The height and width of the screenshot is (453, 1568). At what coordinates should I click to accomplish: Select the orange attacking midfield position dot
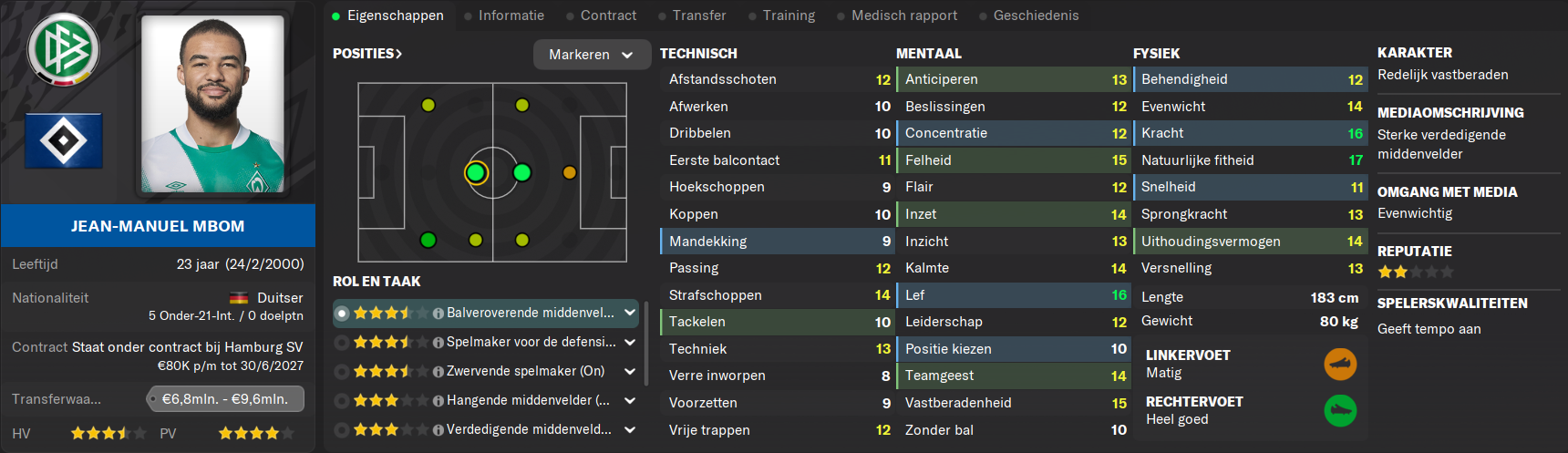tap(570, 172)
